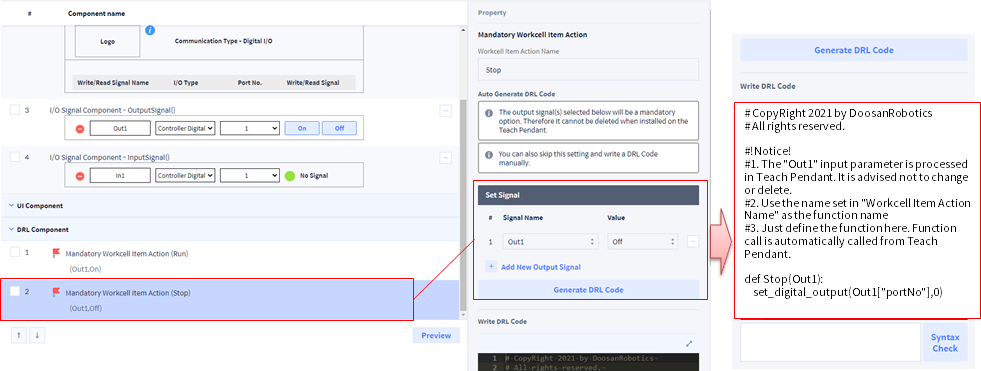Click the blue info icon beside Logo
The image size is (981, 371).
click(x=150, y=30)
